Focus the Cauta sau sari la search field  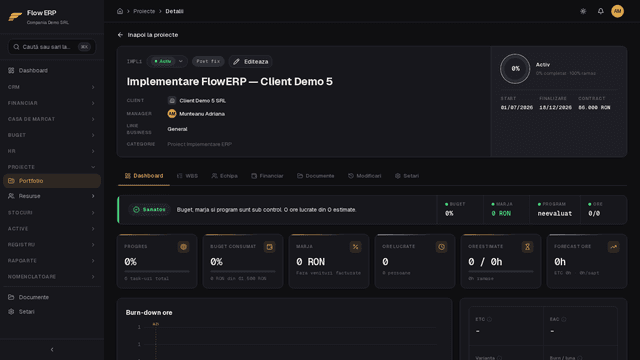pyautogui.click(x=52, y=47)
